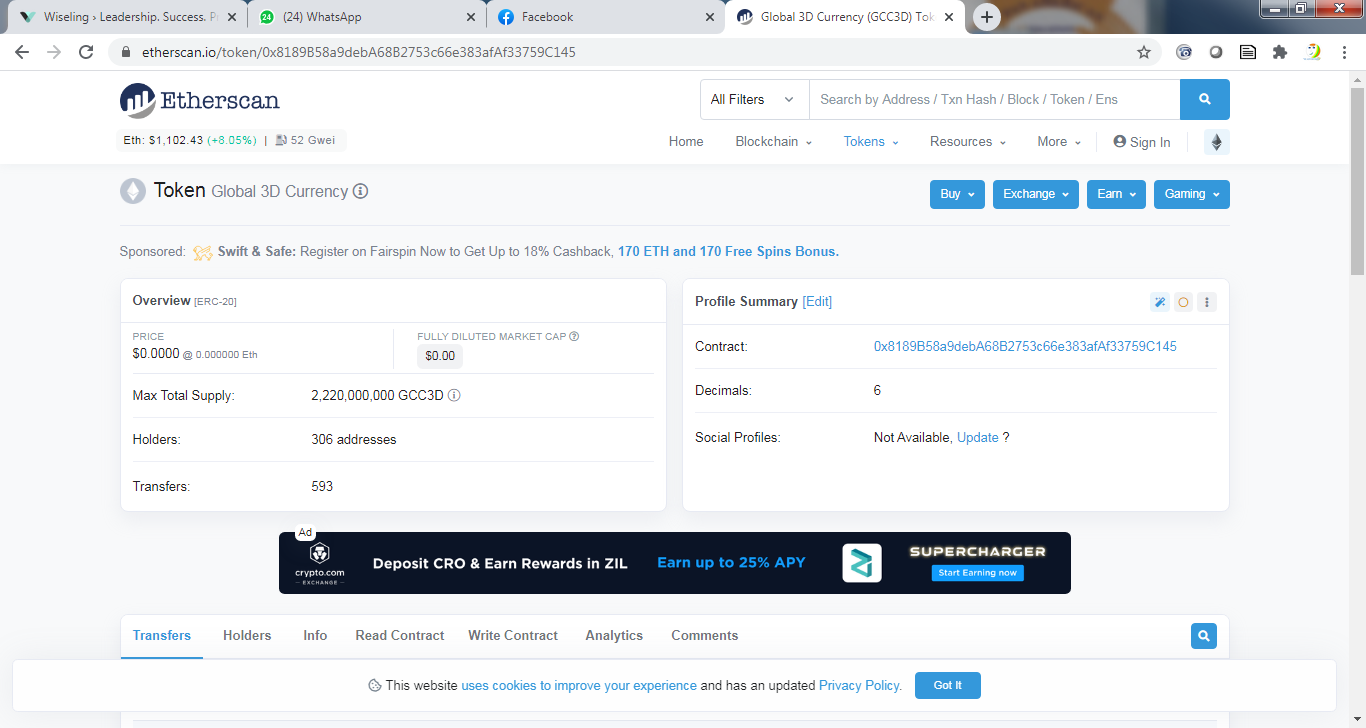The height and width of the screenshot is (728, 1366).
Task: Click the browser address bar URL
Action: [357, 52]
